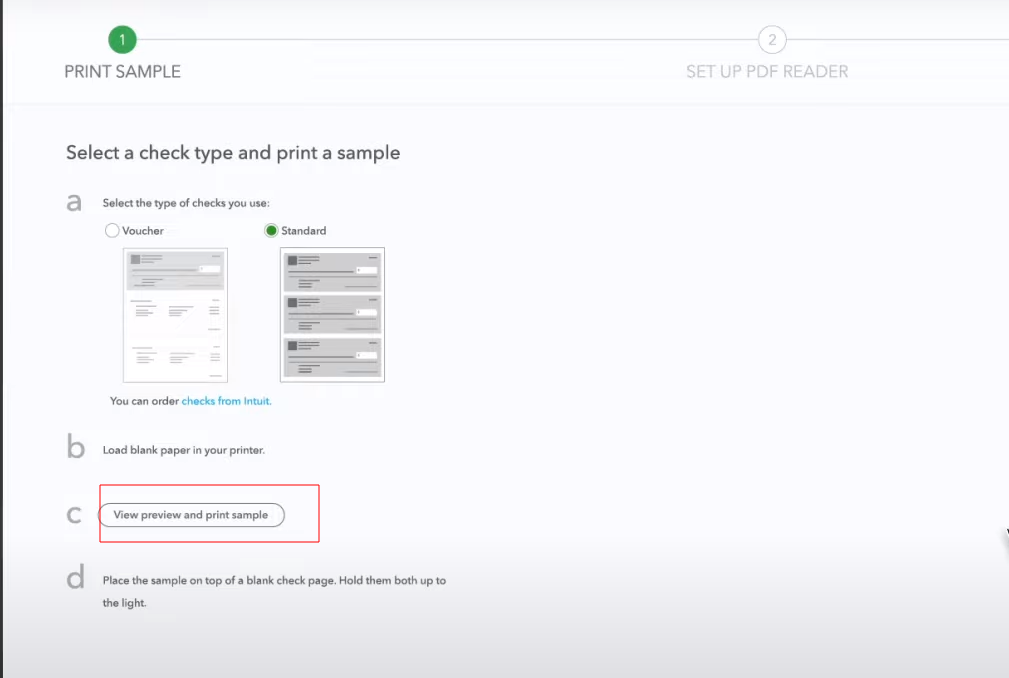Select the Standard check type radio button
Image resolution: width=1009 pixels, height=678 pixels.
(271, 230)
